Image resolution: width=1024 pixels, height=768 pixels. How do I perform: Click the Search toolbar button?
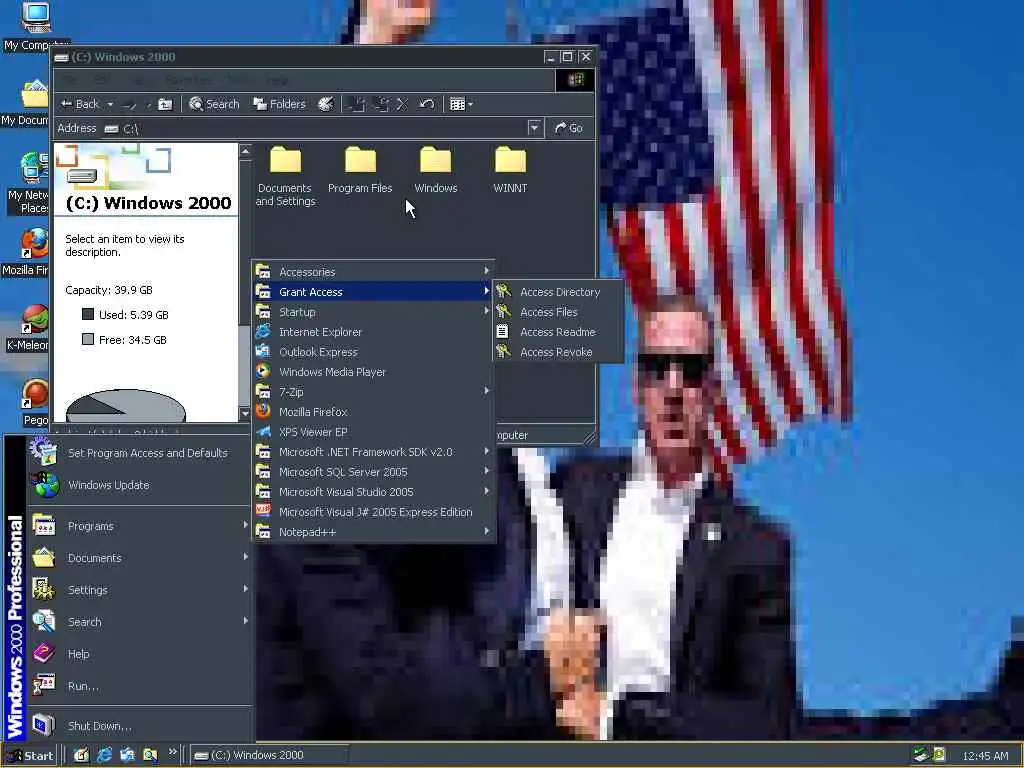pos(214,104)
